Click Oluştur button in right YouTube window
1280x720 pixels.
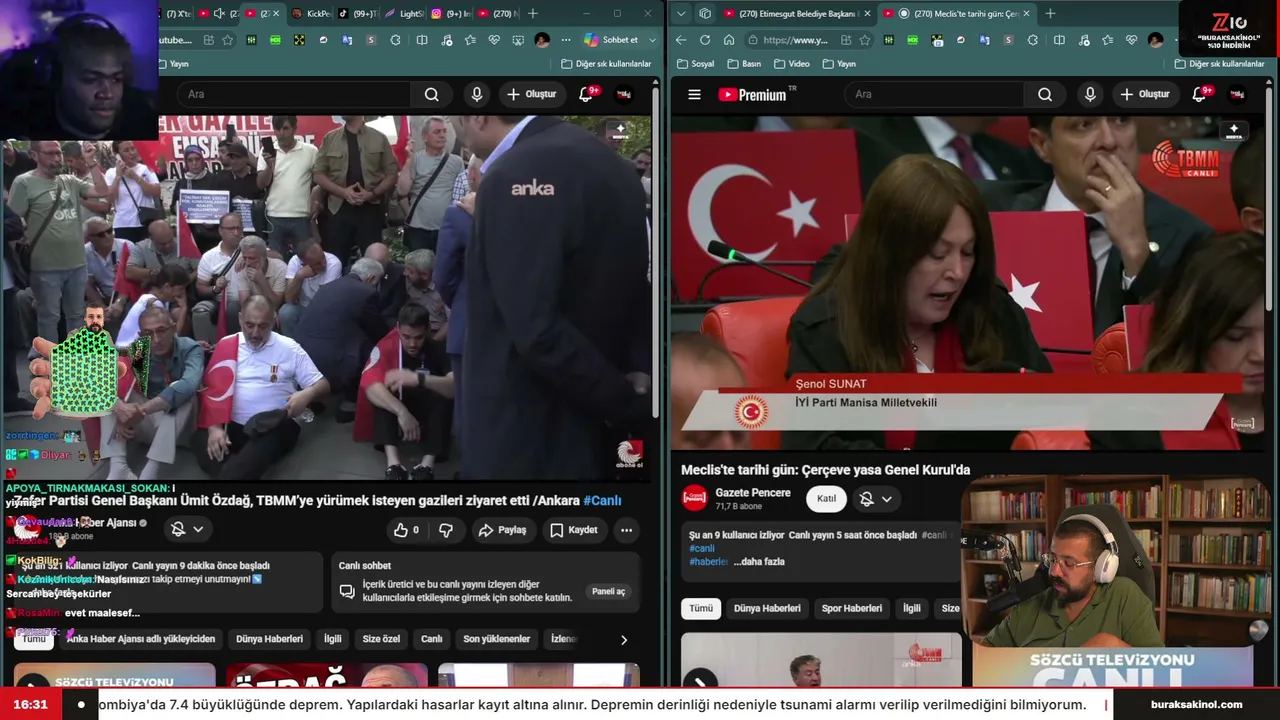[x=1144, y=94]
